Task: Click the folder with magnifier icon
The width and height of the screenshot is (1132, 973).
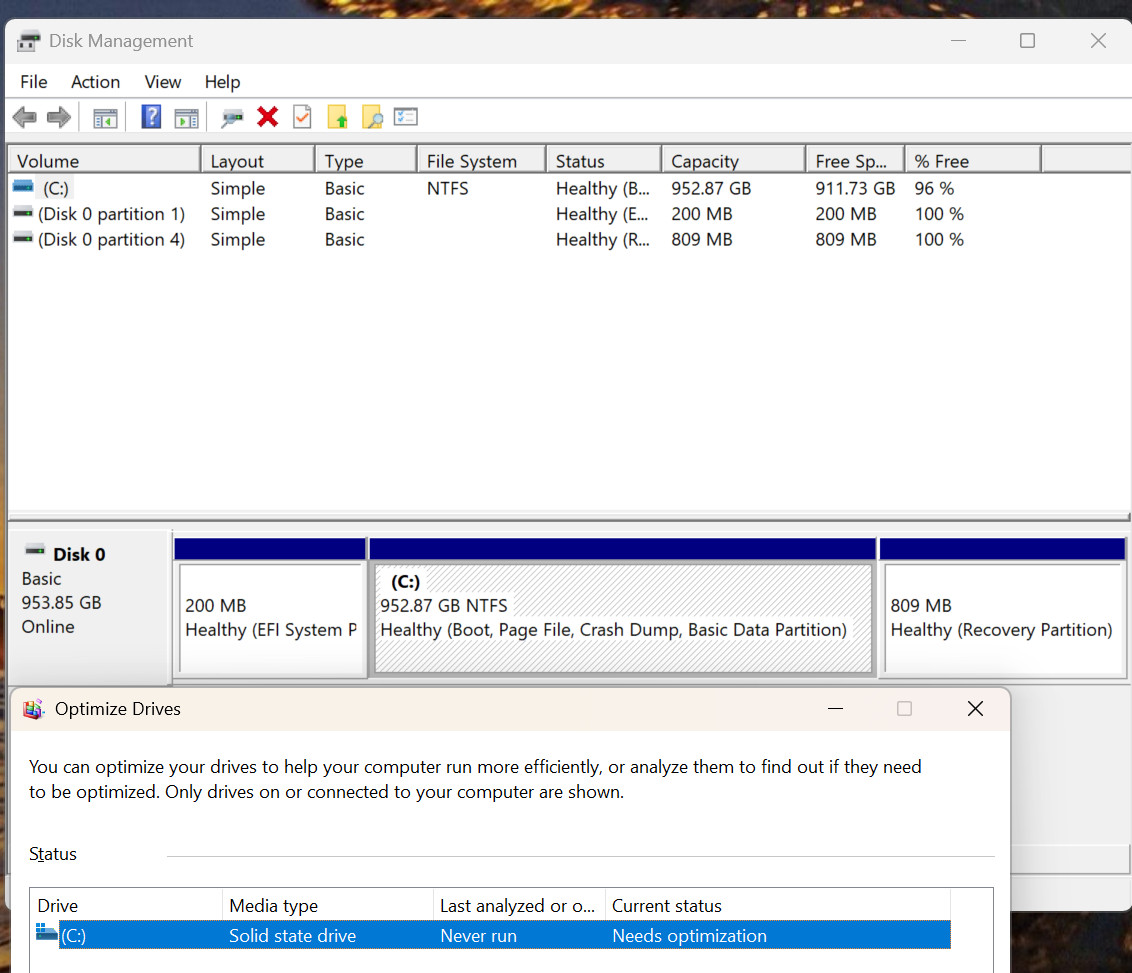Action: (x=372, y=116)
